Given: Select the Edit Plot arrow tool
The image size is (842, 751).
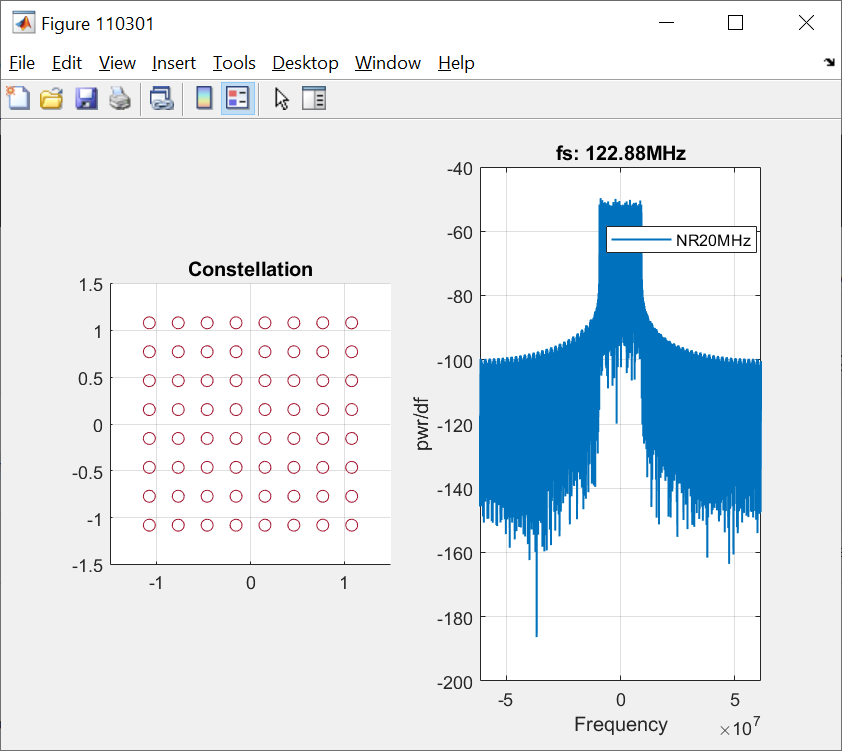Looking at the screenshot, I should tap(281, 98).
